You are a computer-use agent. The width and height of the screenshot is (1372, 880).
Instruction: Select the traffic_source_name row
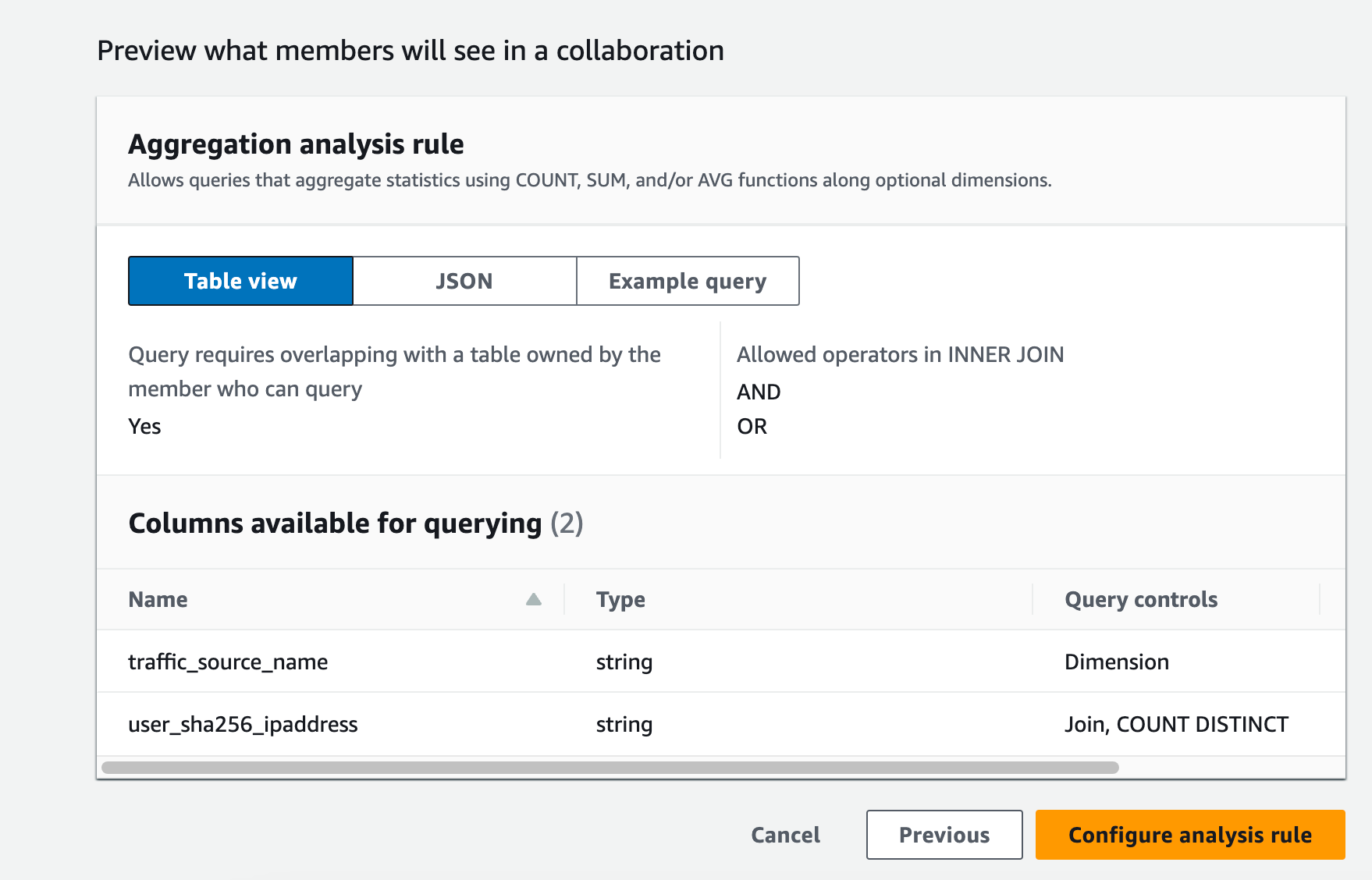coord(228,662)
